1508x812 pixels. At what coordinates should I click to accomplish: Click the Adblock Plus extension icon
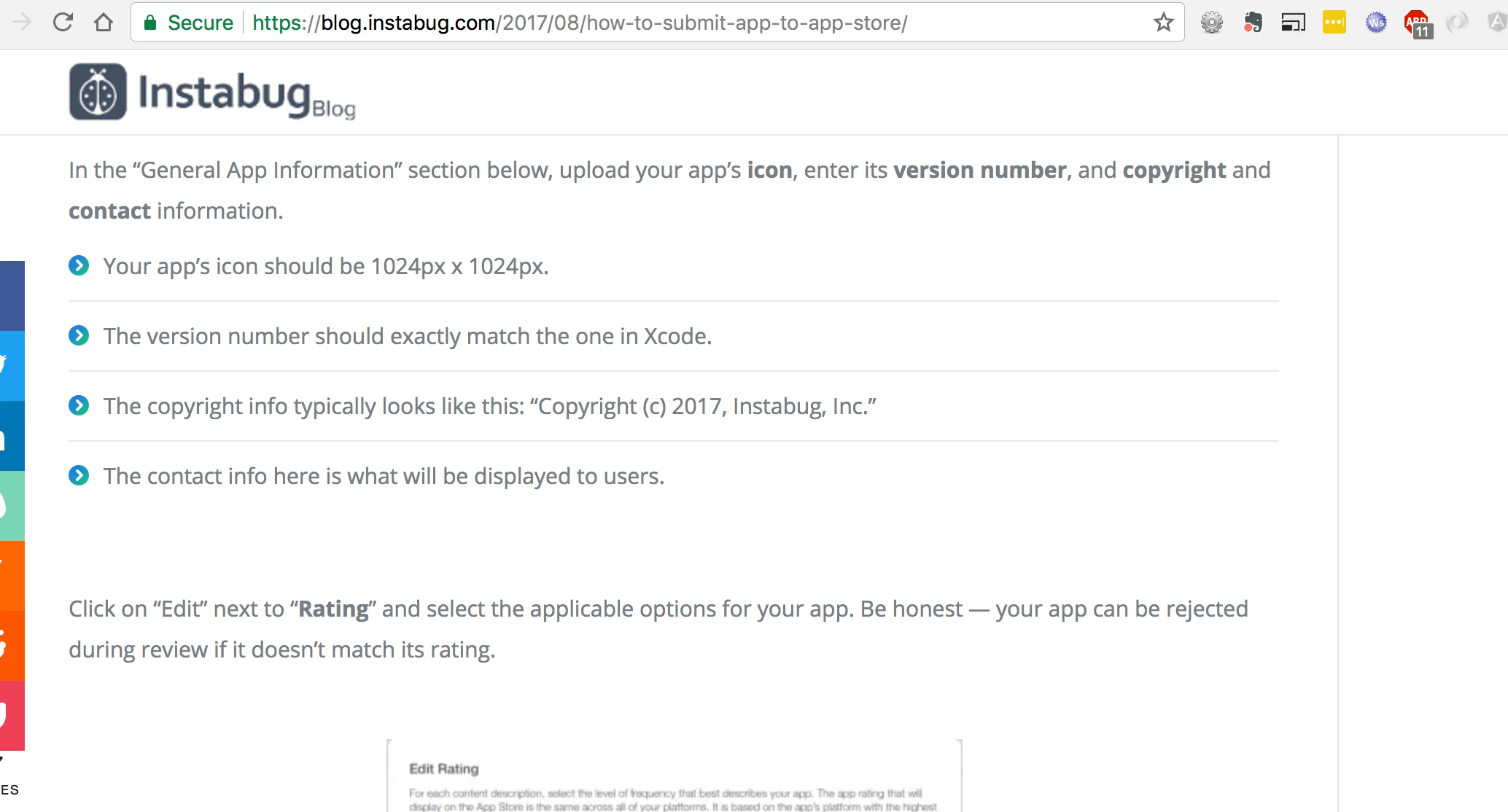point(1418,23)
